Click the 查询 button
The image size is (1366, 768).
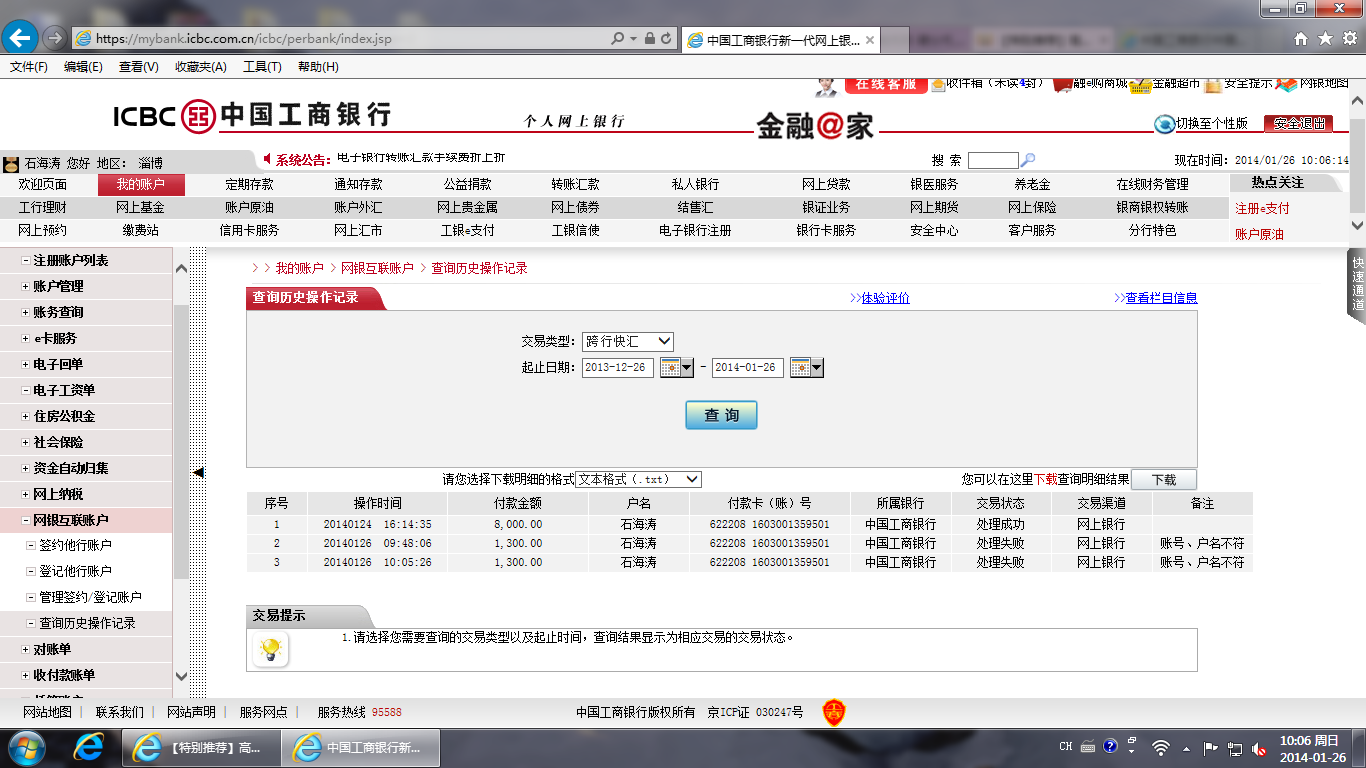(721, 415)
